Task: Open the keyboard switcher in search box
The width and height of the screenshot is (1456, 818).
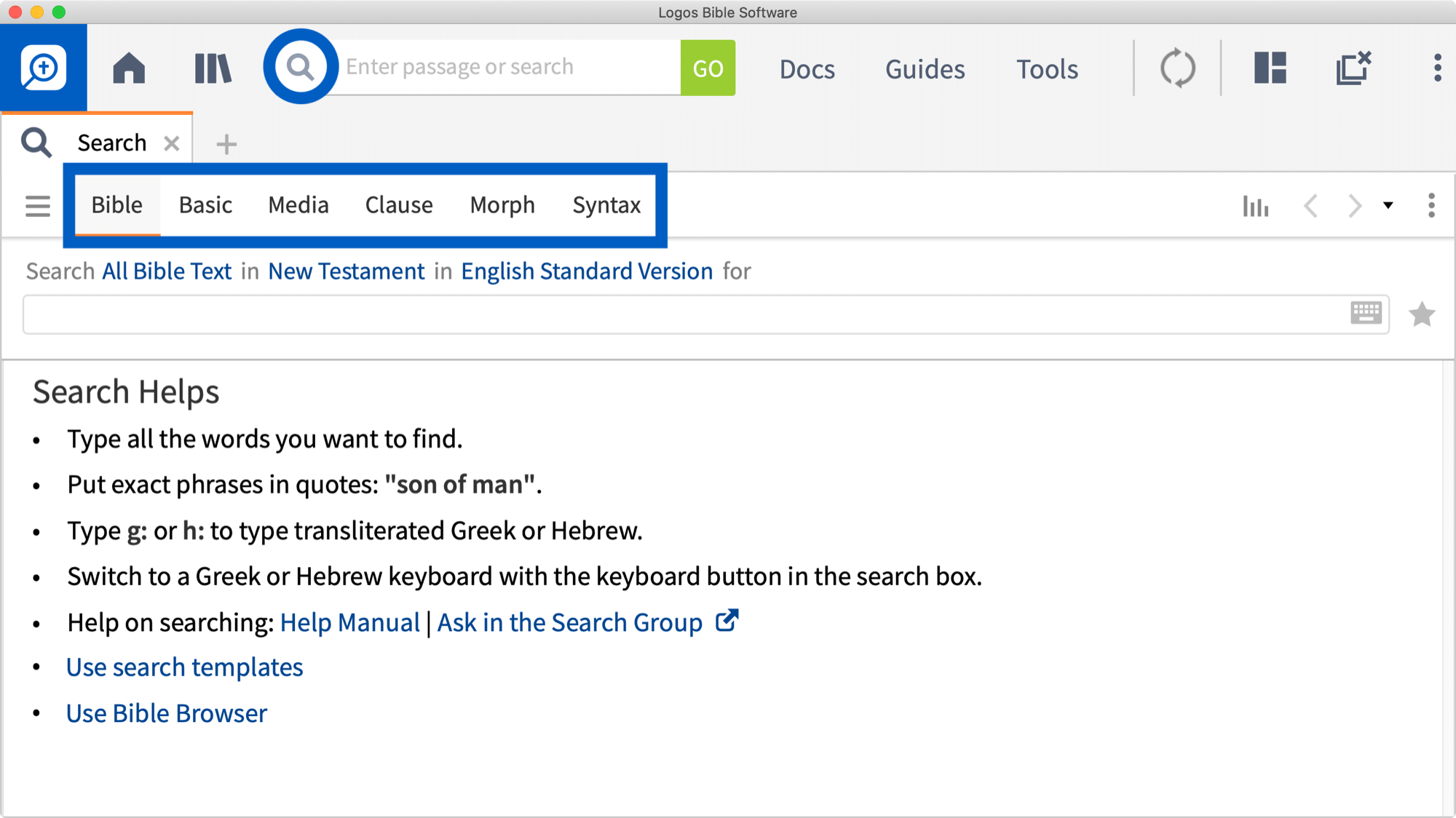Action: coord(1366,313)
